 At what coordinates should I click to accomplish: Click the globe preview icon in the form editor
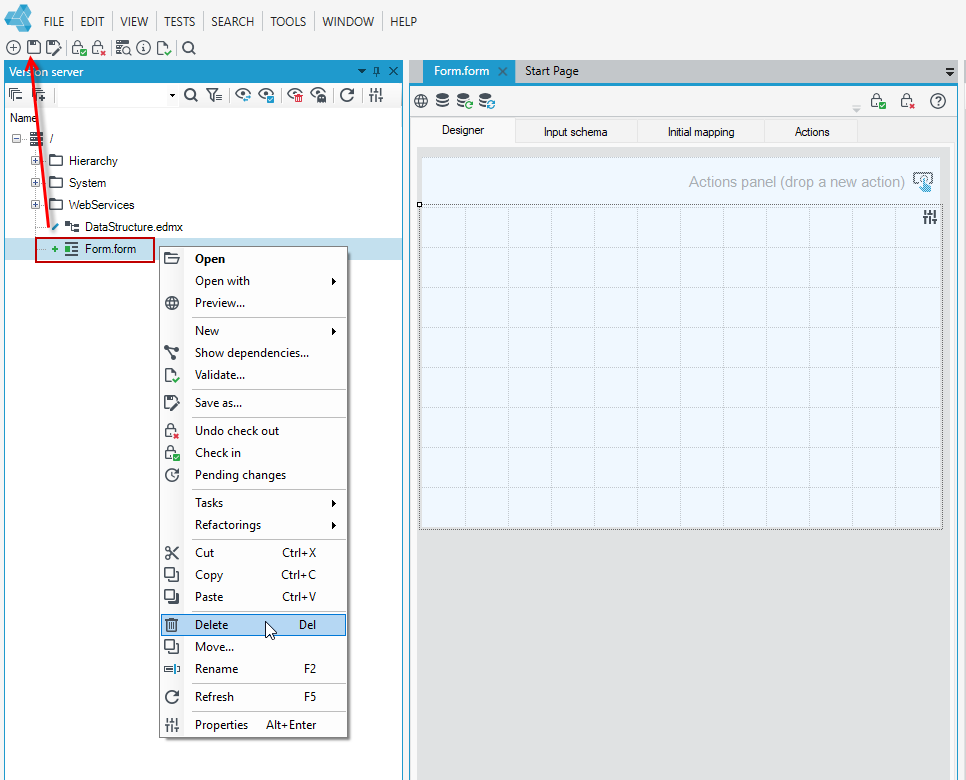(421, 100)
